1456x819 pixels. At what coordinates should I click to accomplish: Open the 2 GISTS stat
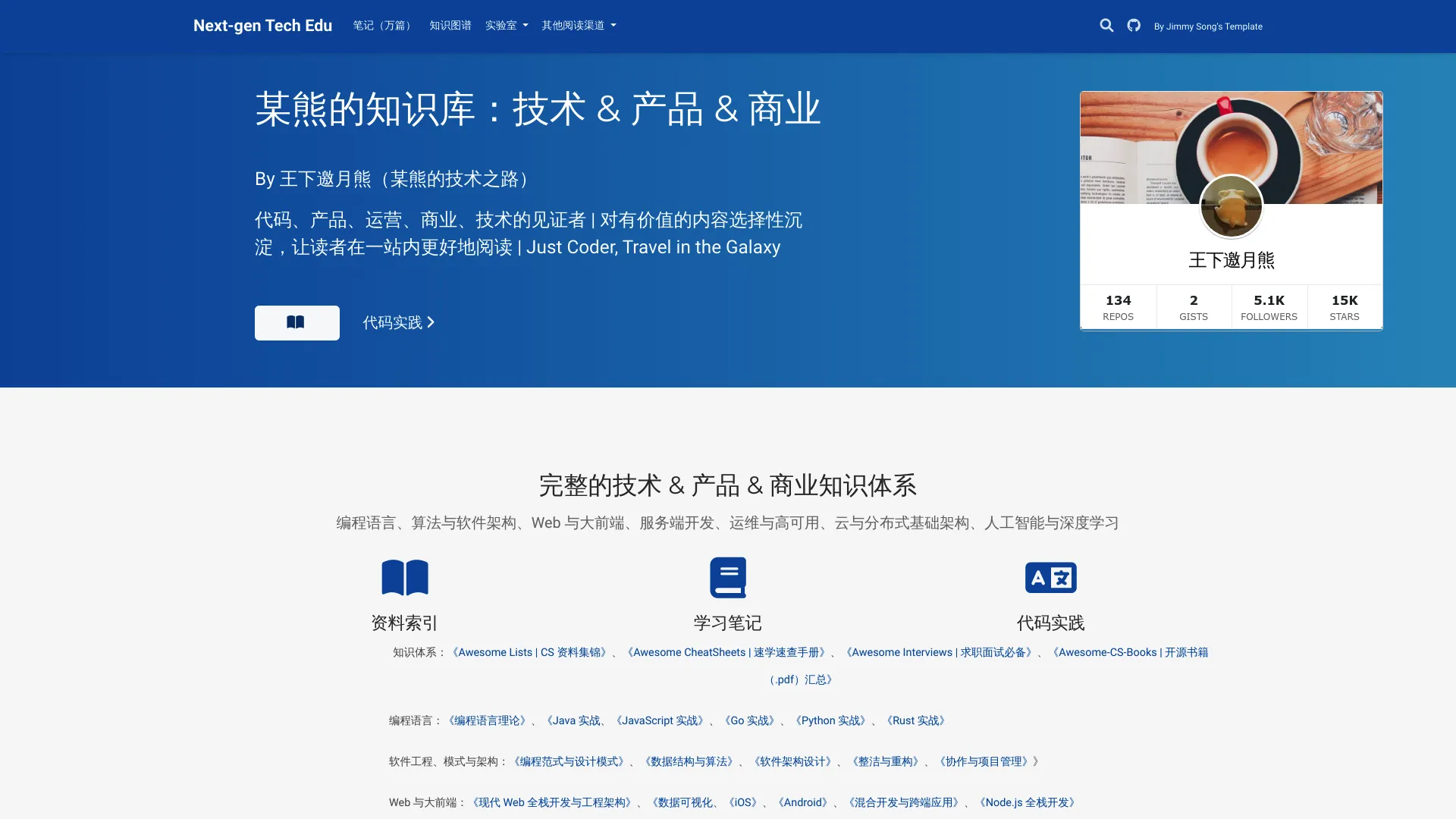1194,307
